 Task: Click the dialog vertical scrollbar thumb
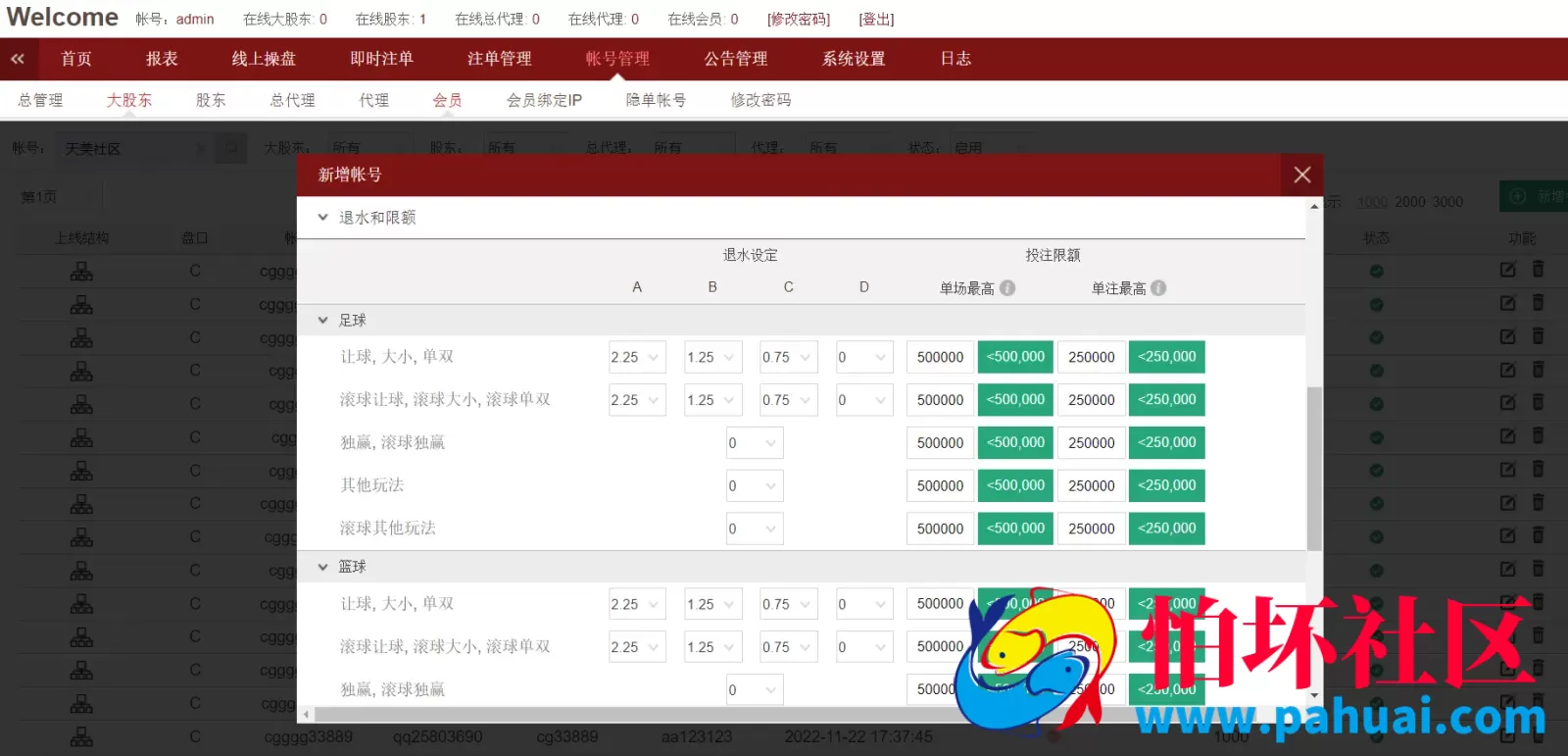pyautogui.click(x=1314, y=469)
